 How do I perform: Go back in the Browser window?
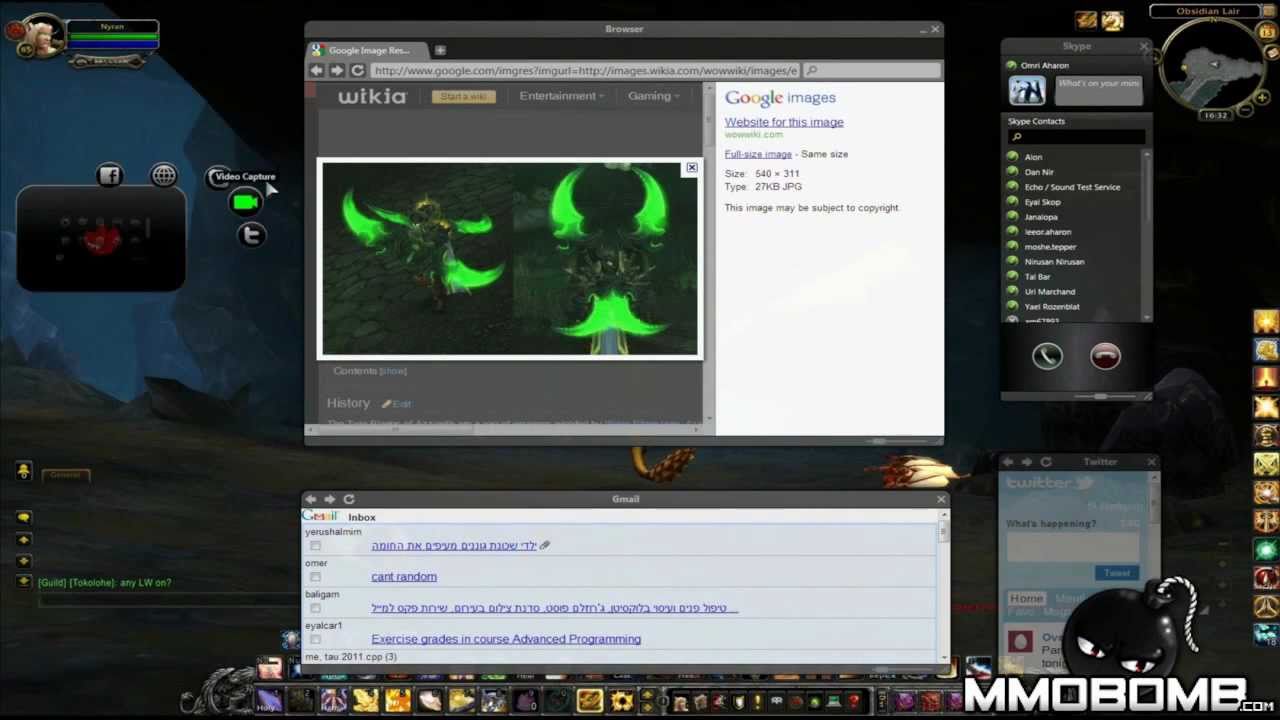[316, 70]
